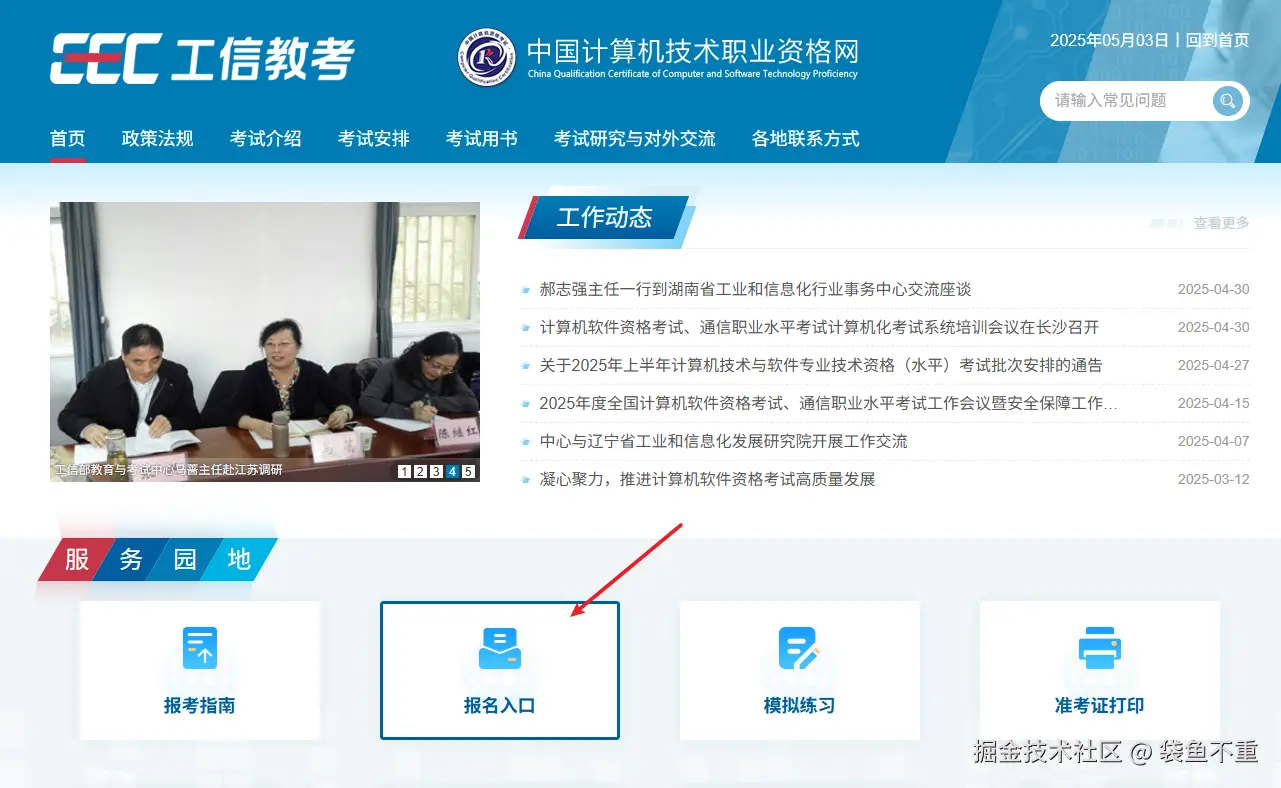Switch carousel to slide 2

420,471
